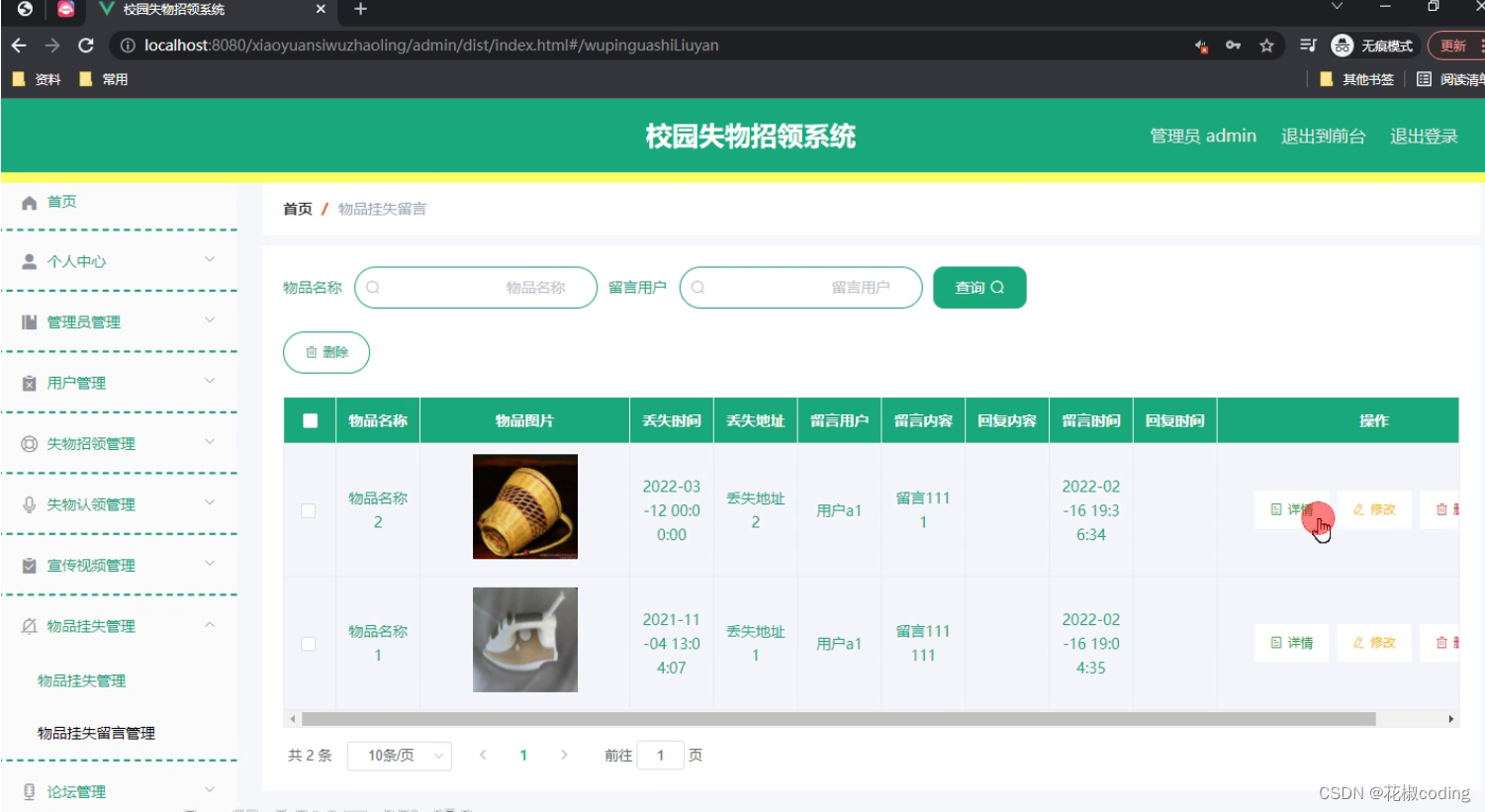Click the 首页 home icon in sidebar
This screenshot has height=812, width=1485.
(29, 201)
